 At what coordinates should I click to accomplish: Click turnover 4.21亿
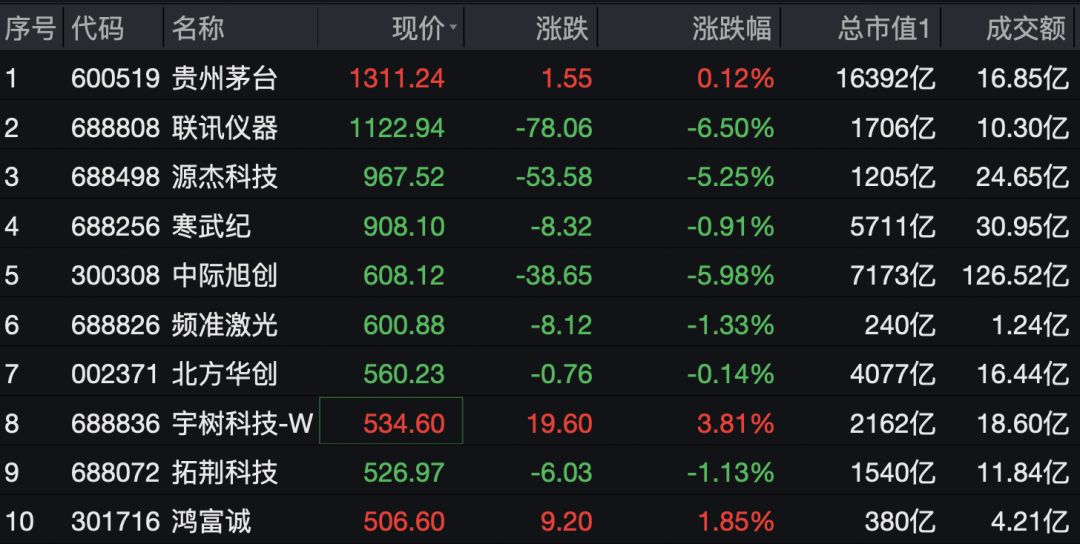point(1030,522)
